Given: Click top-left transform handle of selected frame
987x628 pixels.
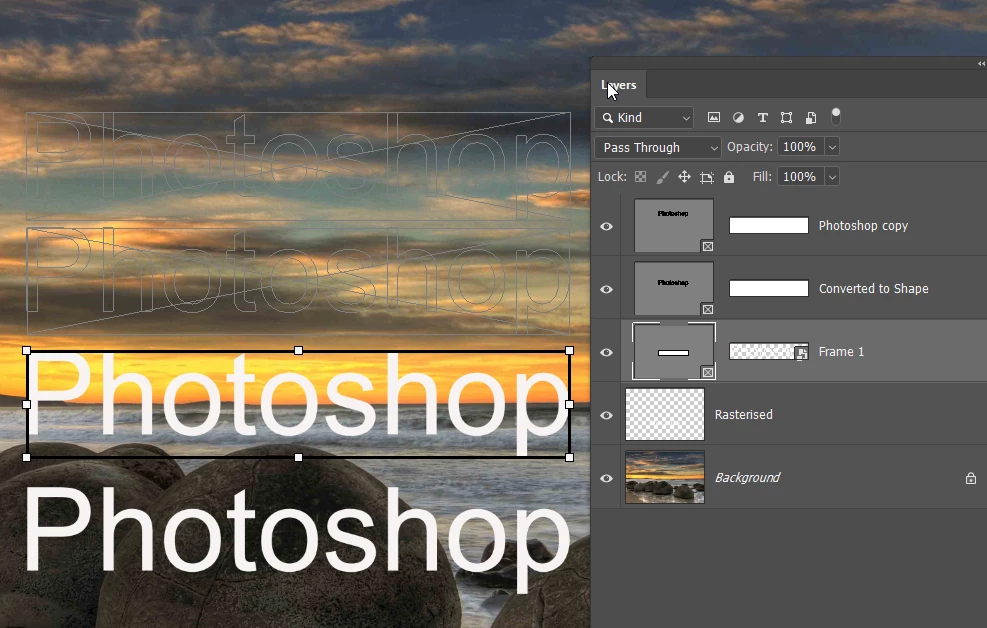Looking at the screenshot, I should [x=26, y=350].
